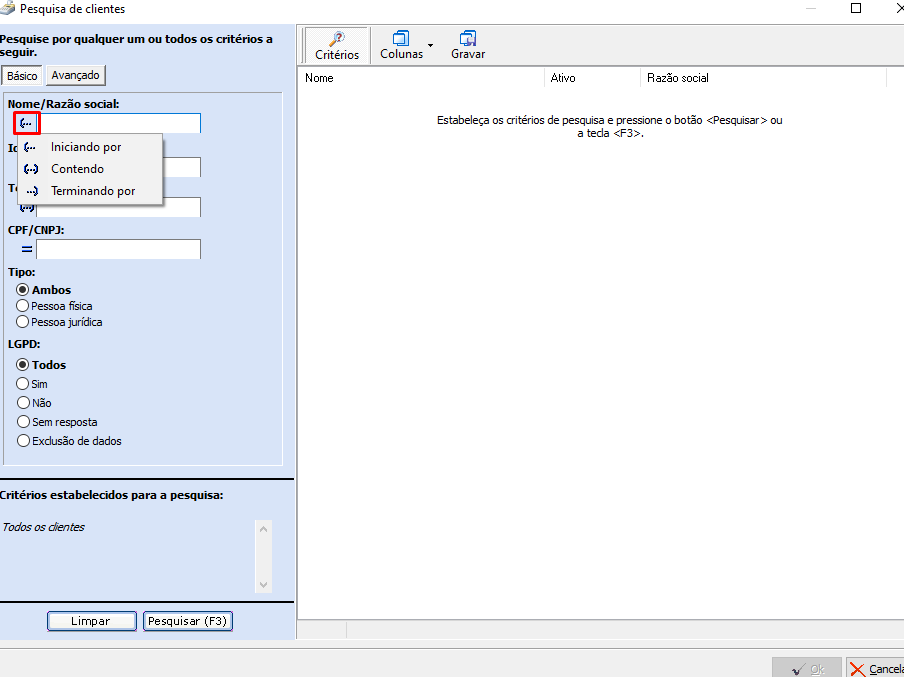The image size is (904, 677).
Task: Sort by the Ativo column header
Action: (x=592, y=78)
